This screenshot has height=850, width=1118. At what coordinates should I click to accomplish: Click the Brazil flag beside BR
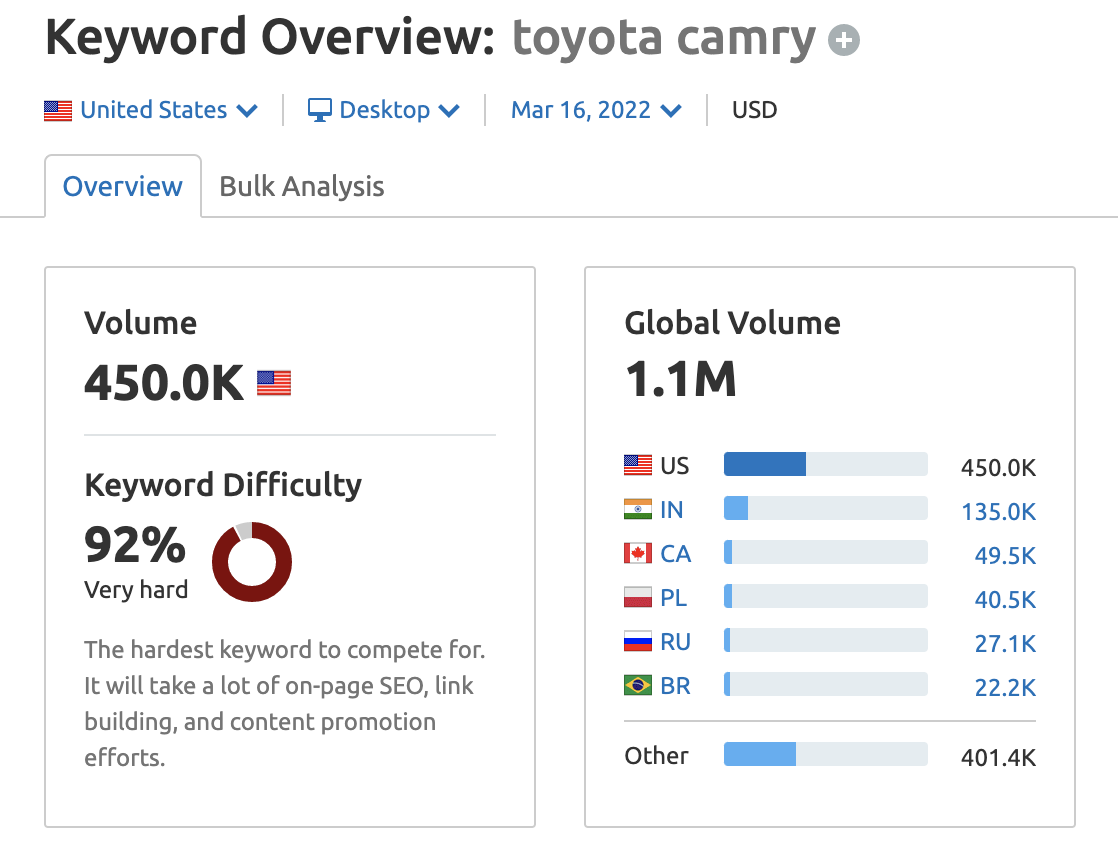point(638,685)
